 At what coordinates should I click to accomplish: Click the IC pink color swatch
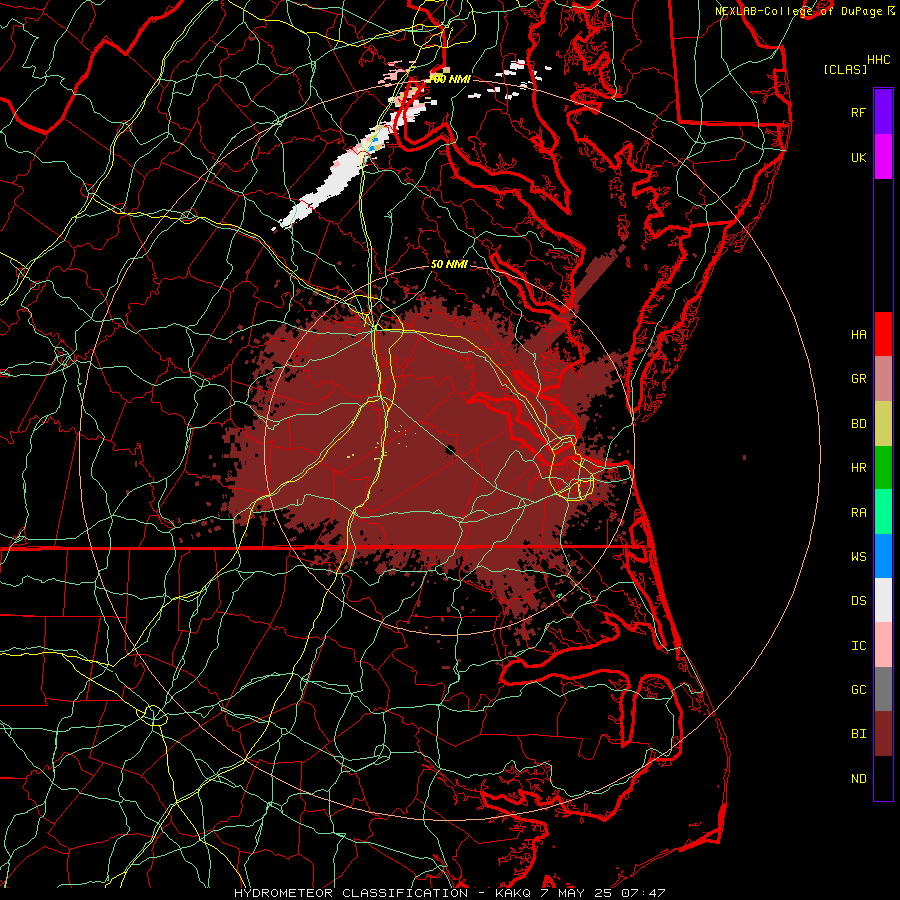pos(883,645)
